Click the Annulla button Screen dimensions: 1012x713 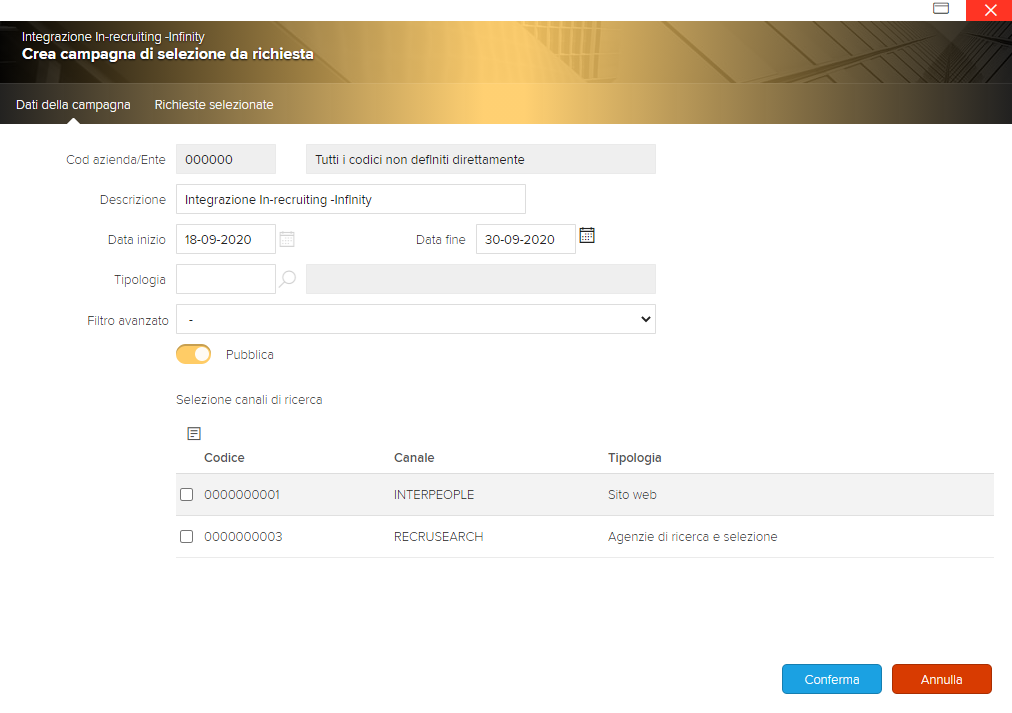tap(942, 679)
